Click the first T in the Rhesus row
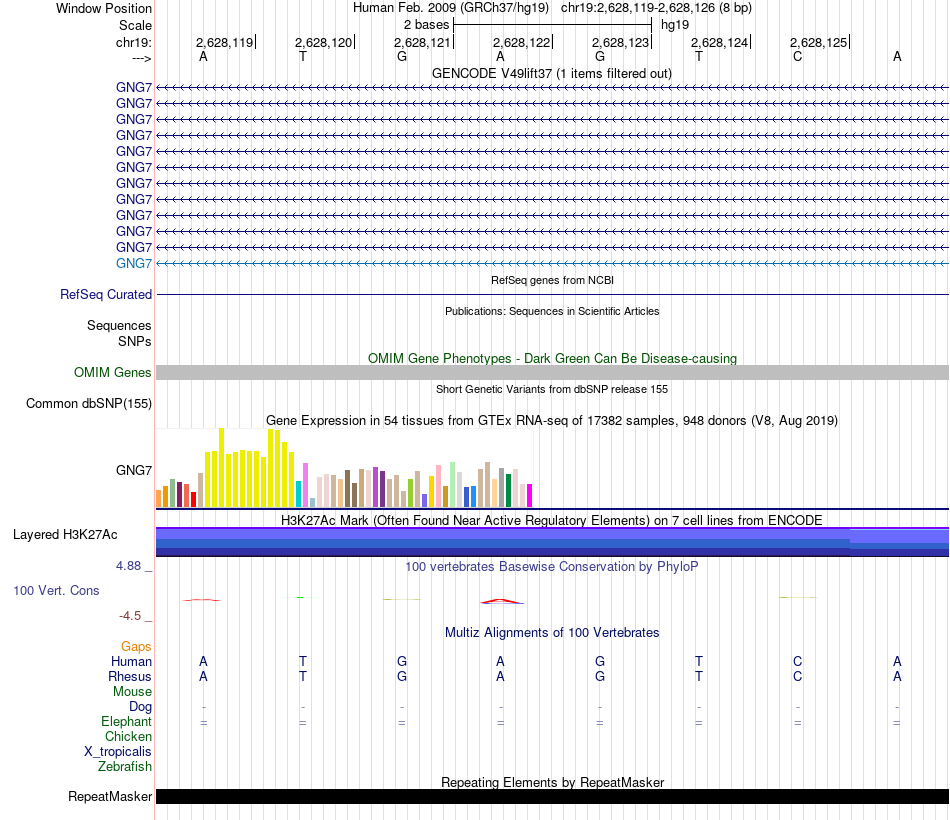 [303, 676]
